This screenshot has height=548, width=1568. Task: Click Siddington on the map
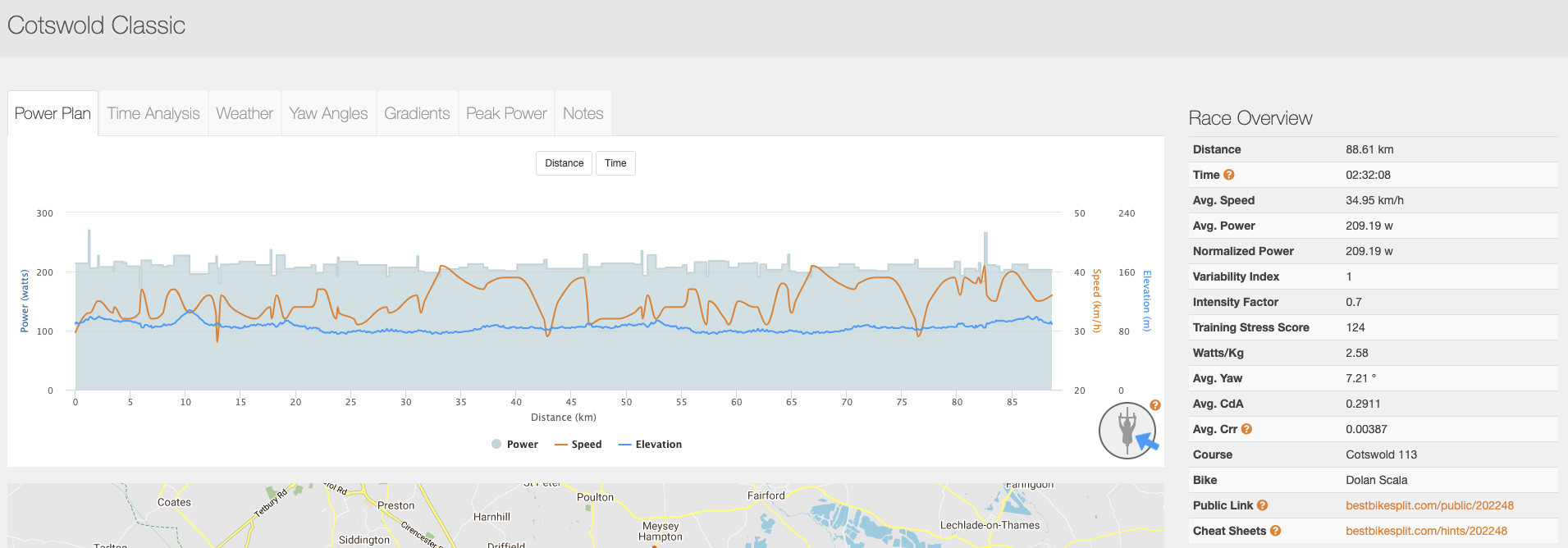364,540
